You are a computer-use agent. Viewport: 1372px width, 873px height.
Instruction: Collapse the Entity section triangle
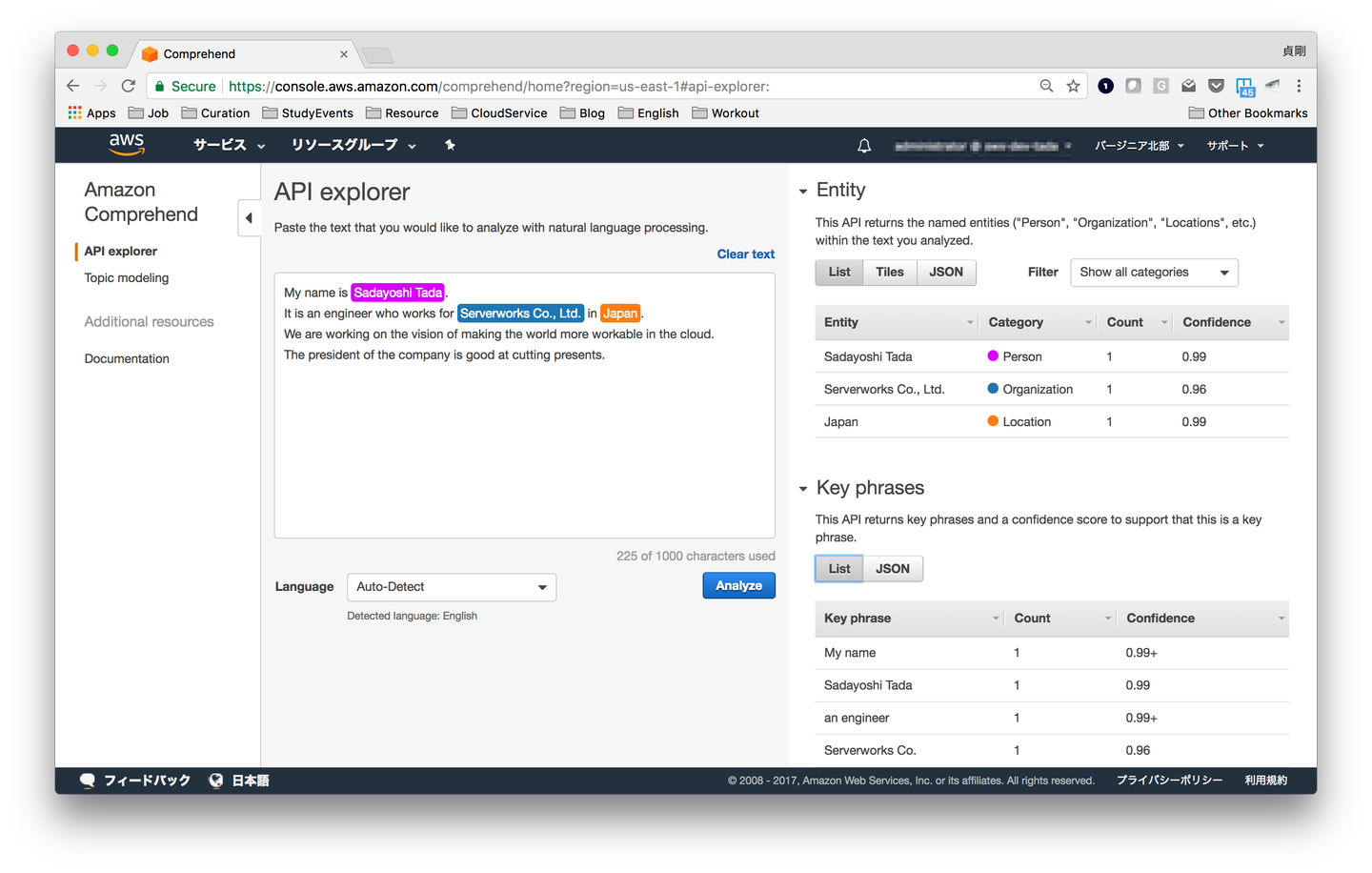803,192
